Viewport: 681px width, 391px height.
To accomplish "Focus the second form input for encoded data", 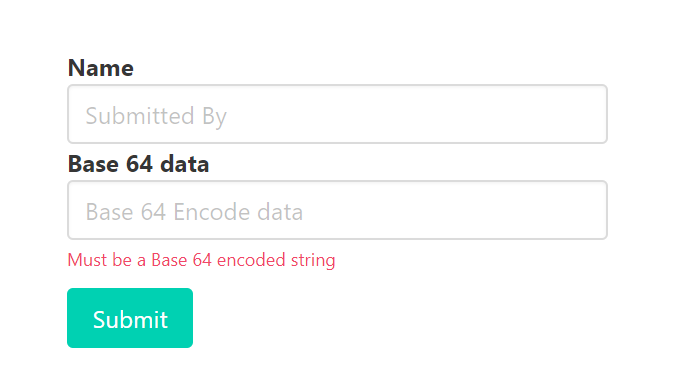I will [x=337, y=210].
